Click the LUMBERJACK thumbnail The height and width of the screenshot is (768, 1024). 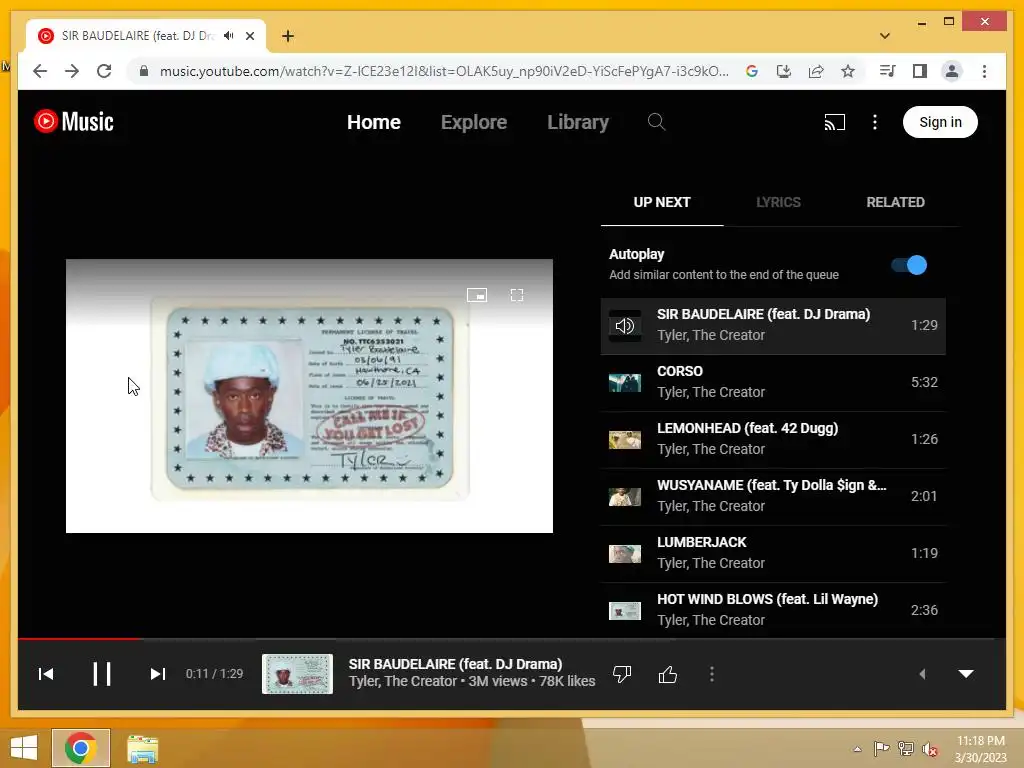[624, 554]
